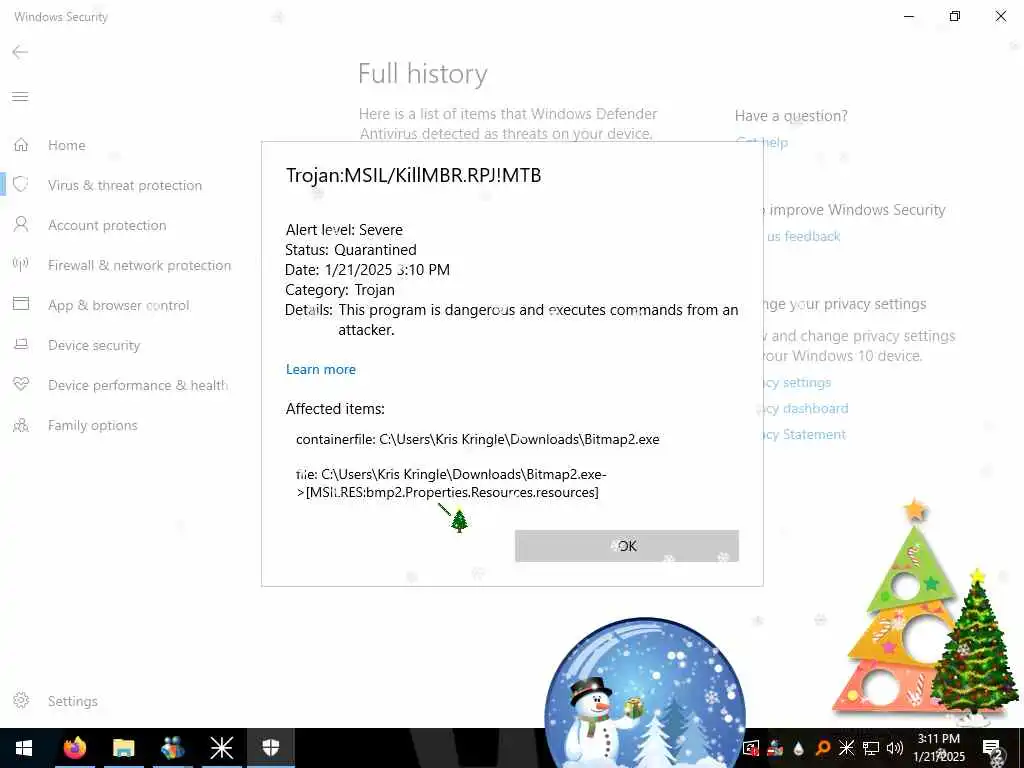Select the Firewall antenna icon
Viewport: 1024px width, 768px height.
21,264
